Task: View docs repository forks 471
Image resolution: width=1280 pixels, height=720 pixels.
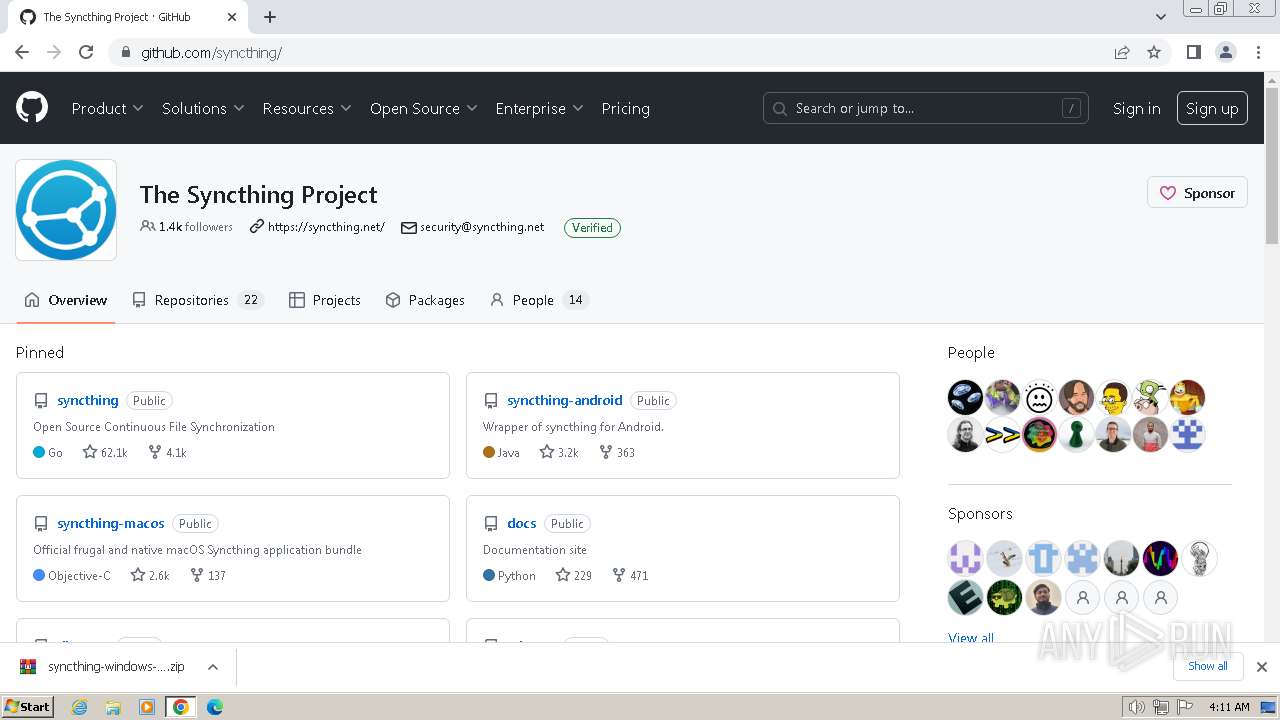Action: [x=630, y=575]
